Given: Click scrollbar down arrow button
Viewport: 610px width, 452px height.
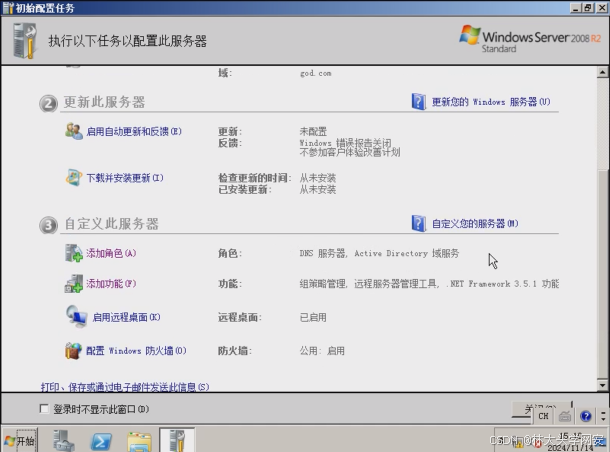Looking at the screenshot, I should [x=602, y=385].
